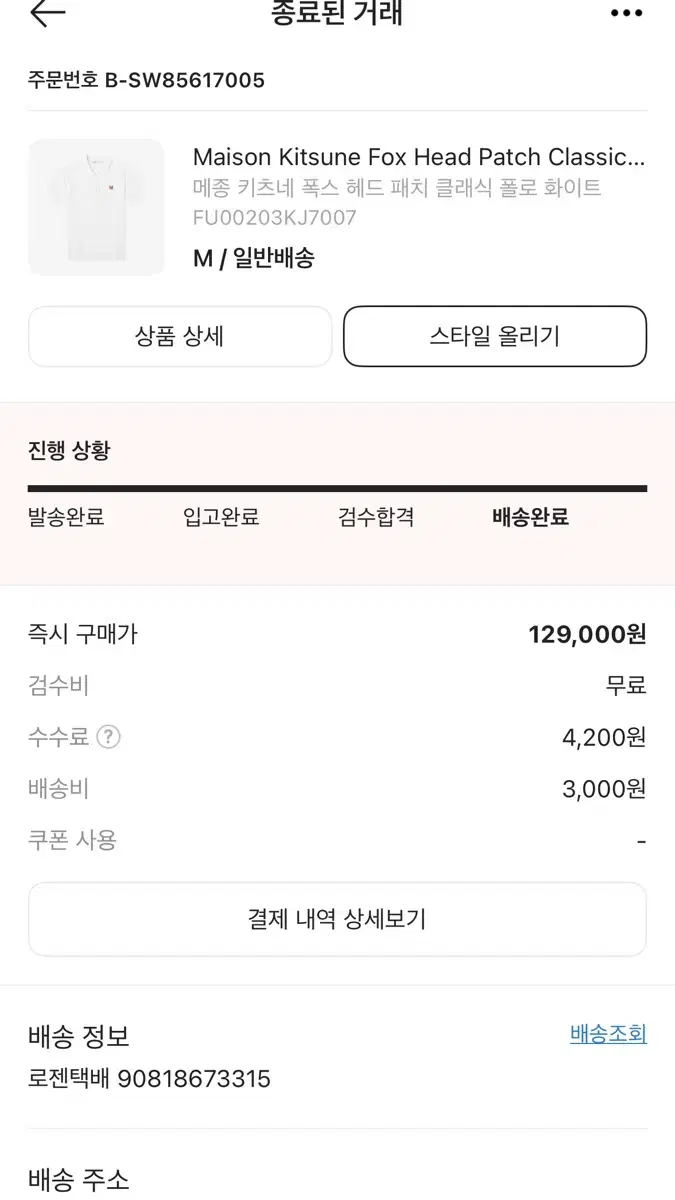
Task: Tap the 129,000원 instant purchase price
Action: (588, 634)
